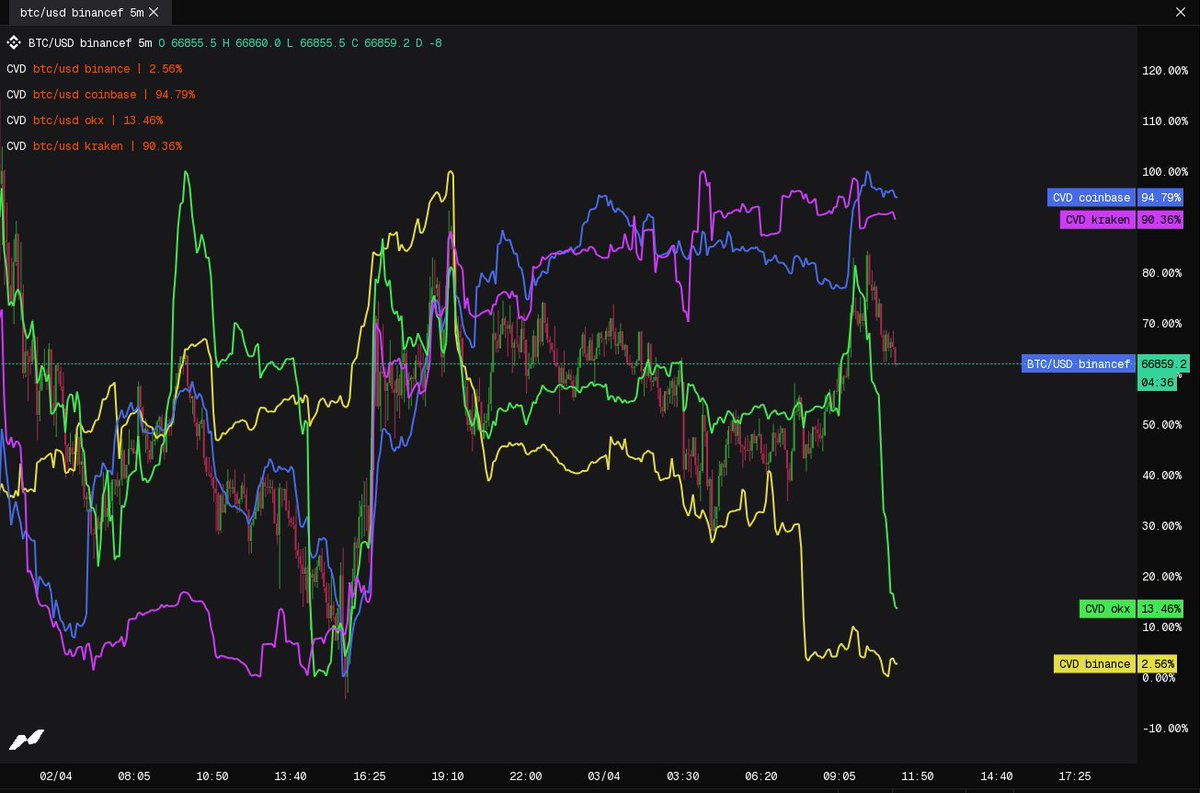Click the -10.00% axis label
The width and height of the screenshot is (1200, 793).
coord(1164,728)
